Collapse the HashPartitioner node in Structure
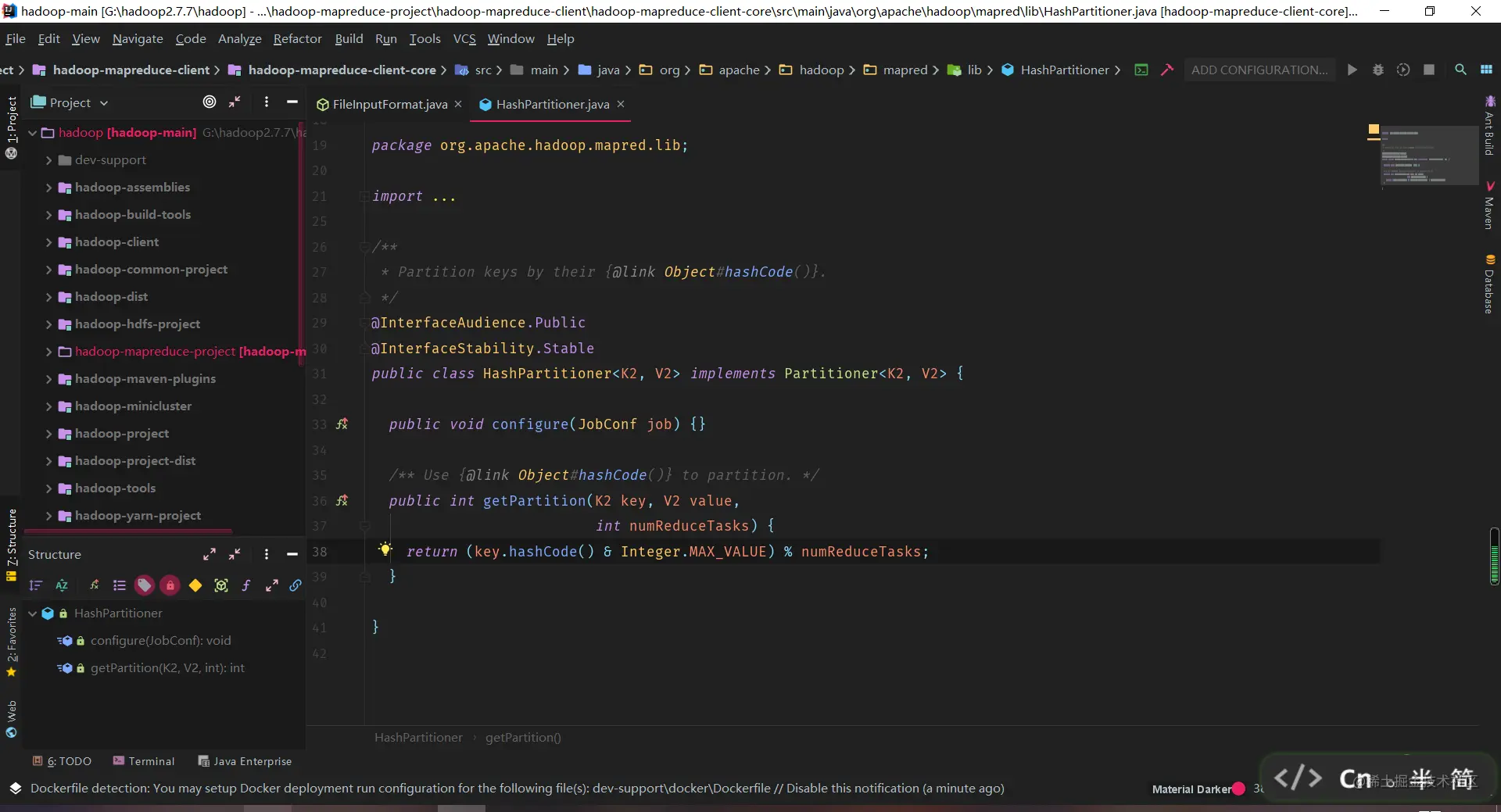This screenshot has height=812, width=1501. pyautogui.click(x=33, y=613)
